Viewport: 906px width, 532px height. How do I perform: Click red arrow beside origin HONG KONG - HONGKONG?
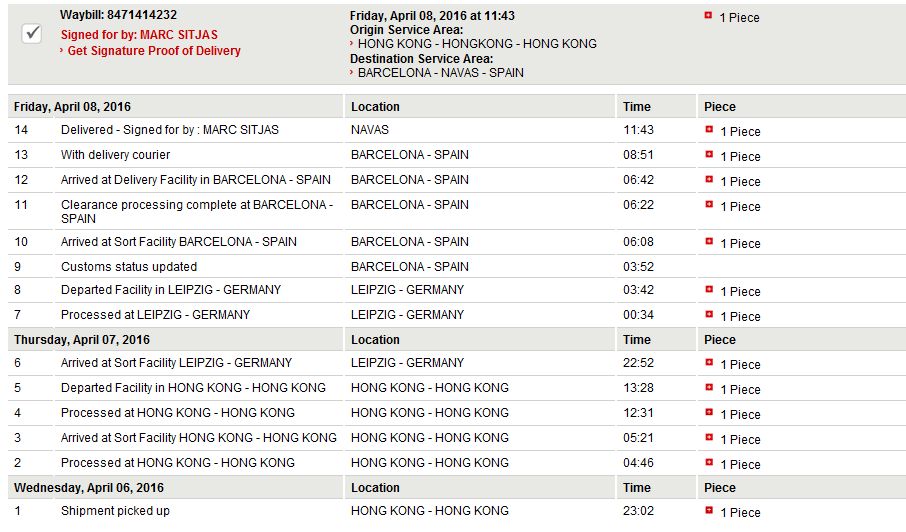[x=351, y=43]
